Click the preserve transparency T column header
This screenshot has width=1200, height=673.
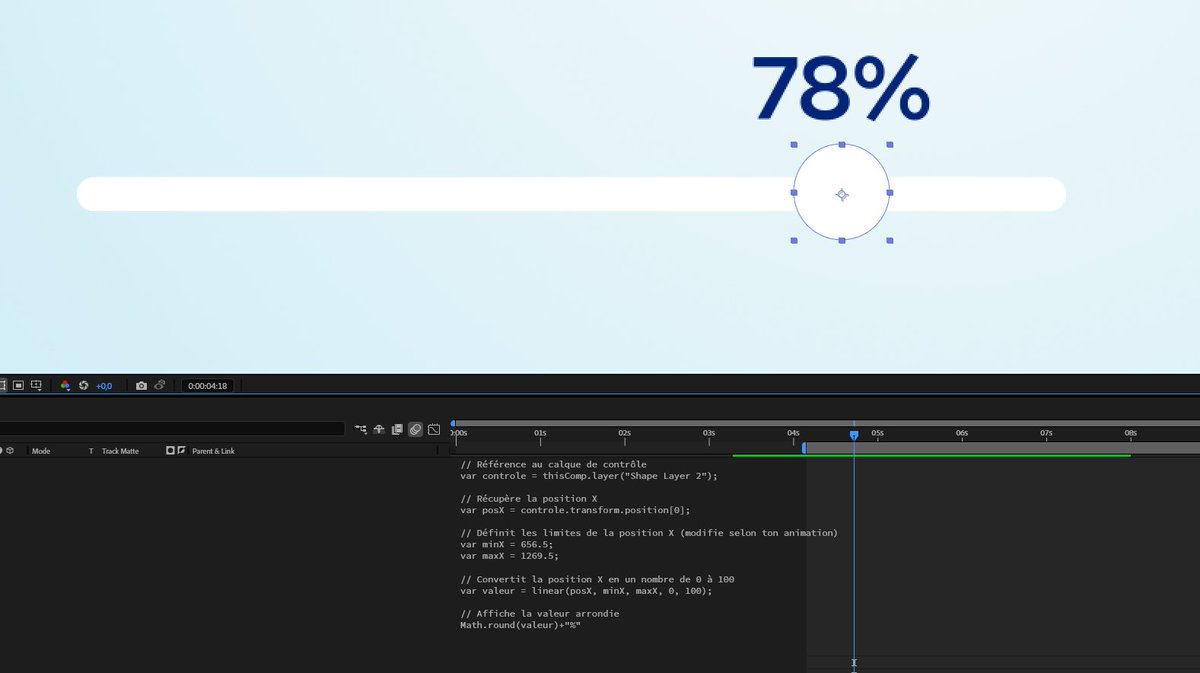pyautogui.click(x=91, y=451)
